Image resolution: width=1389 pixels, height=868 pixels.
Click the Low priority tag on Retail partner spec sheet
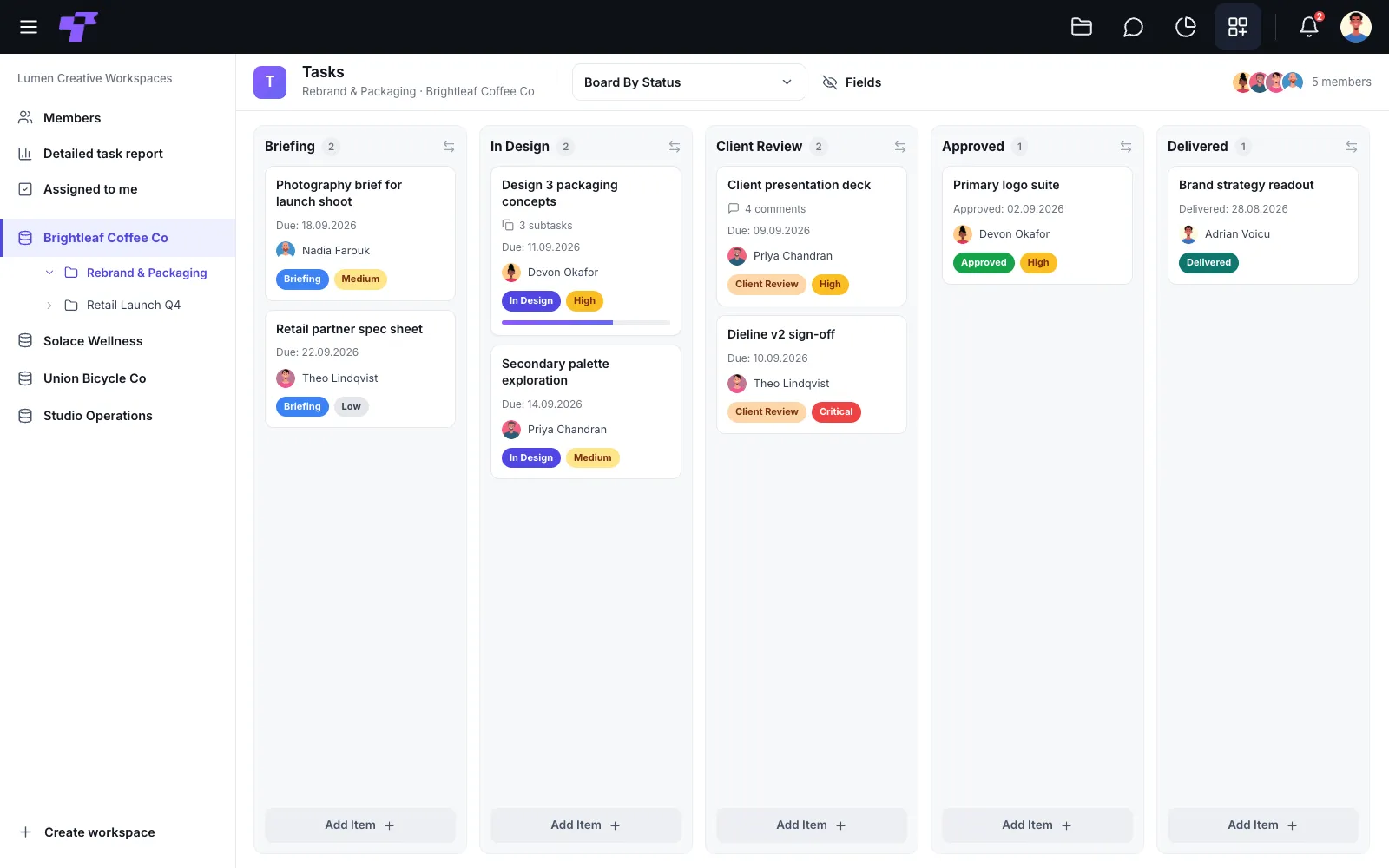coord(351,407)
